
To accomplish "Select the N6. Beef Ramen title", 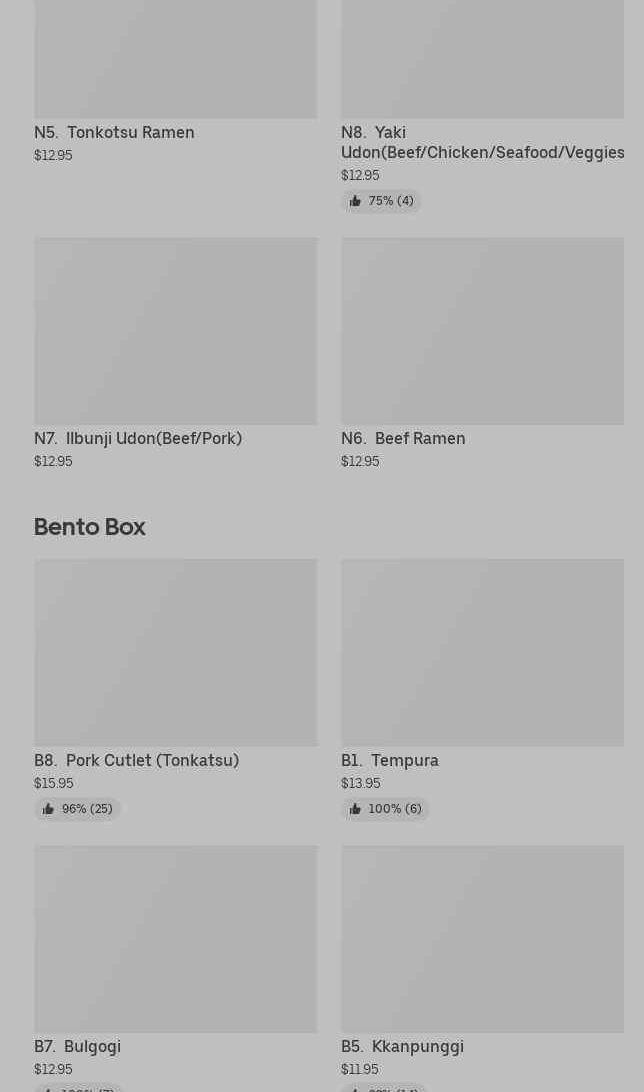I will pyautogui.click(x=403, y=438).
